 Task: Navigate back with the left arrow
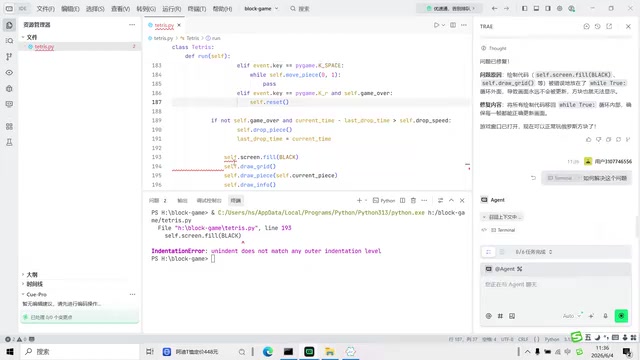pyautogui.click(x=494, y=9)
